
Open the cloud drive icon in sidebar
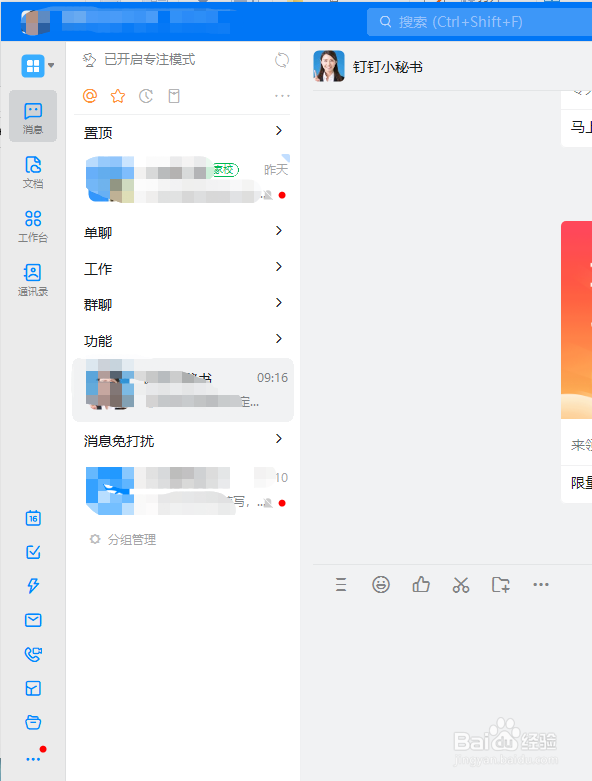[33, 722]
